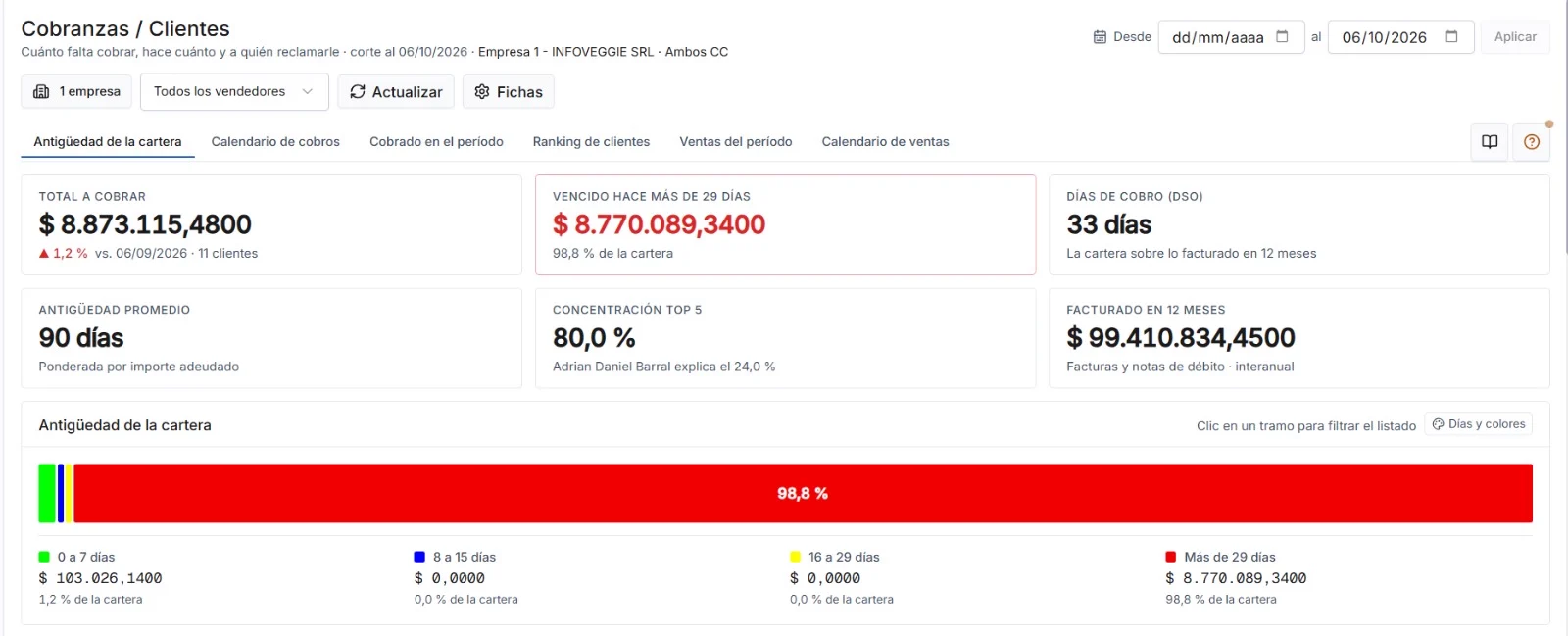Click the Actualizar refresh button
The width and height of the screenshot is (1568, 636).
pyautogui.click(x=396, y=91)
